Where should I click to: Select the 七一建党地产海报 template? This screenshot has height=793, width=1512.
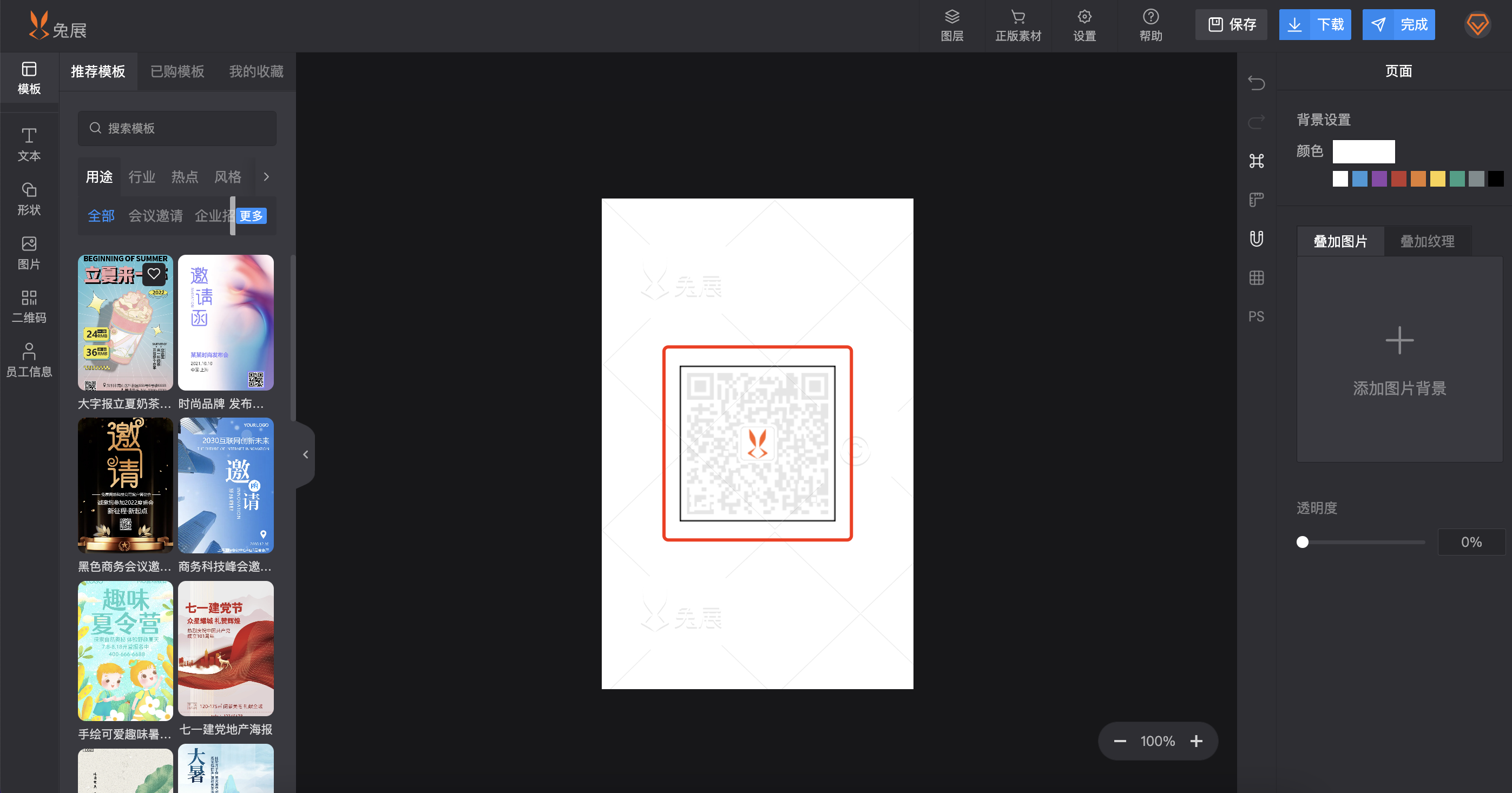point(225,648)
